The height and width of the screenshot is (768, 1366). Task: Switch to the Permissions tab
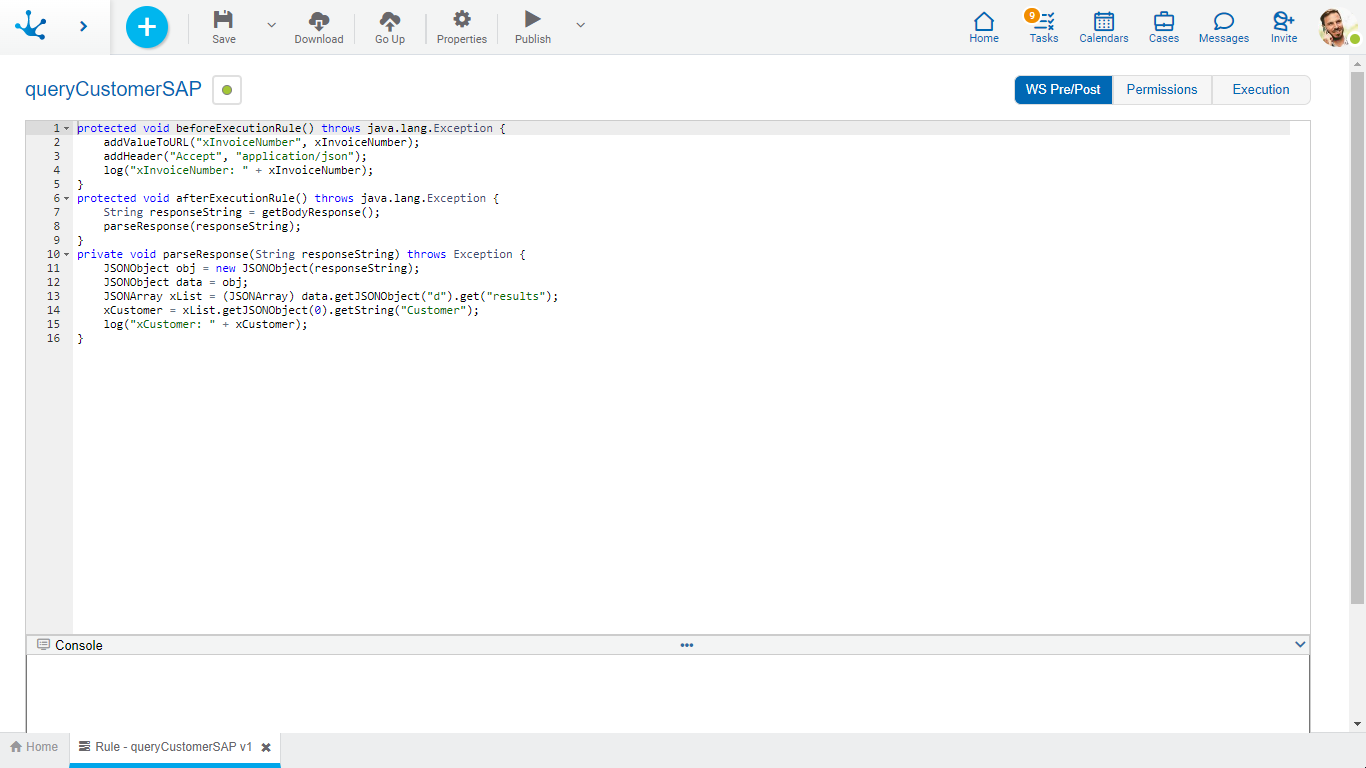pos(1161,90)
